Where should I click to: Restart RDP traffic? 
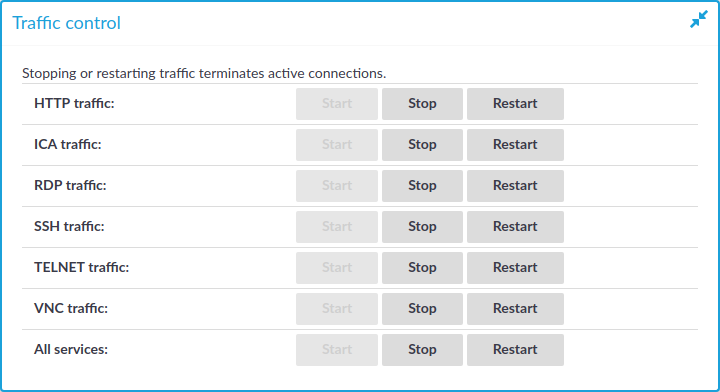pos(515,186)
